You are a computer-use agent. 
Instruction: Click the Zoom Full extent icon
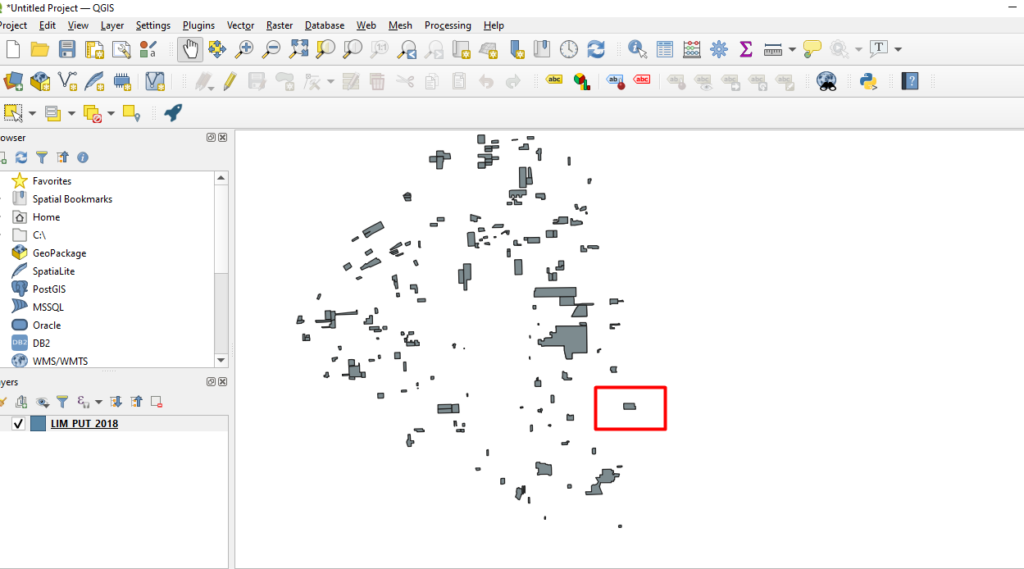[298, 48]
